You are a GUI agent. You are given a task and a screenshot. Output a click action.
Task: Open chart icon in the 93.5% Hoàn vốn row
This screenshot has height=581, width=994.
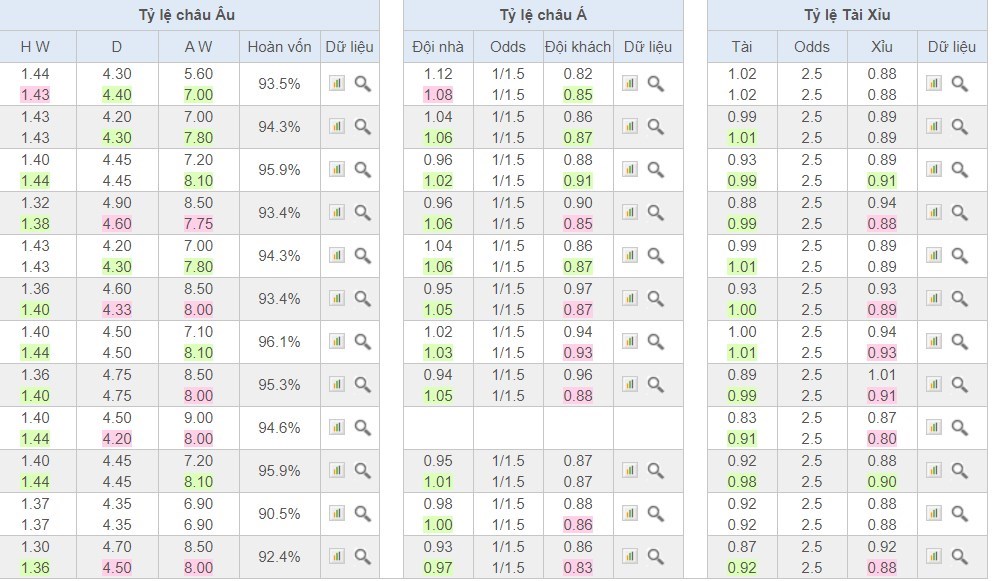pos(337,84)
